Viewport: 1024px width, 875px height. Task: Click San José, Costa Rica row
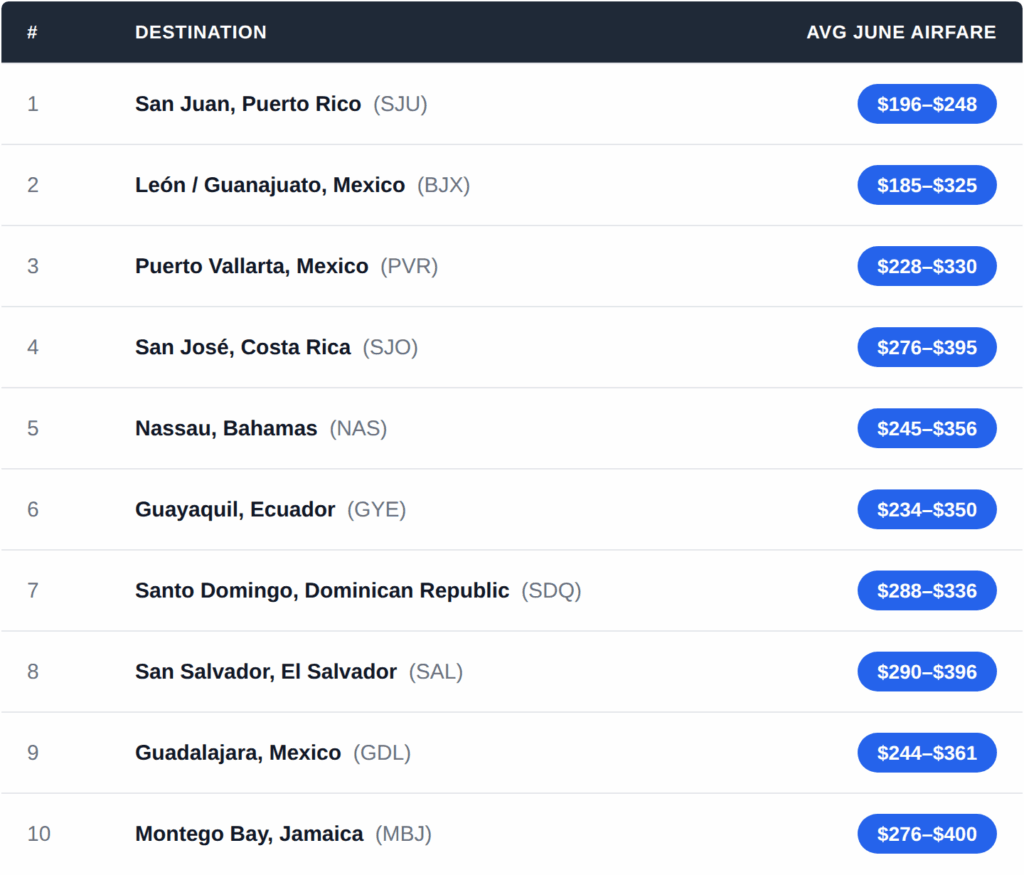pos(243,347)
